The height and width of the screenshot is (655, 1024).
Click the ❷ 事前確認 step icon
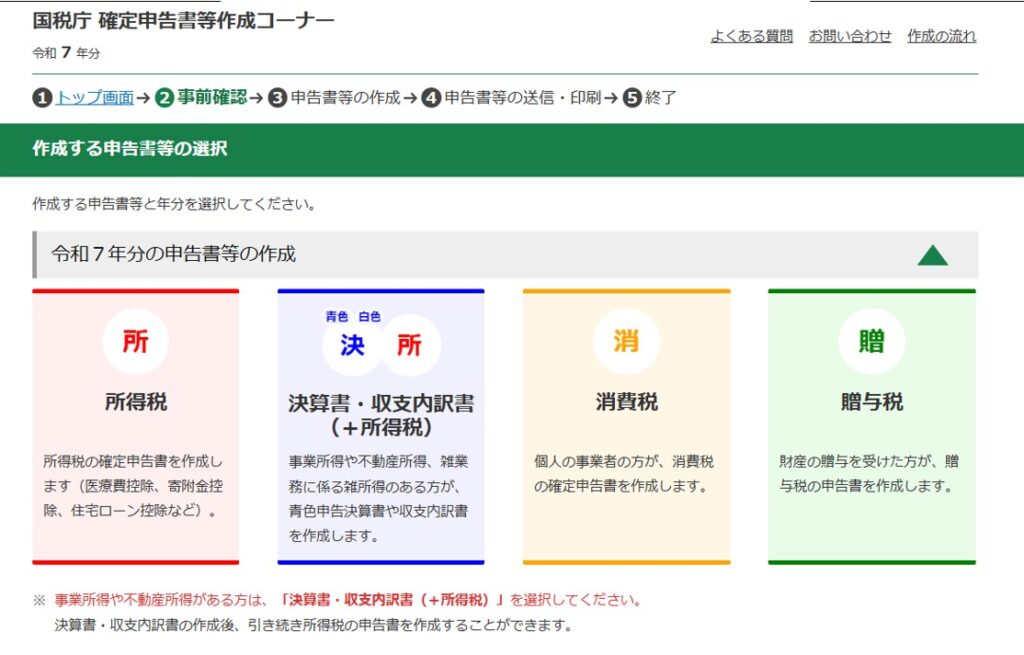[163, 97]
